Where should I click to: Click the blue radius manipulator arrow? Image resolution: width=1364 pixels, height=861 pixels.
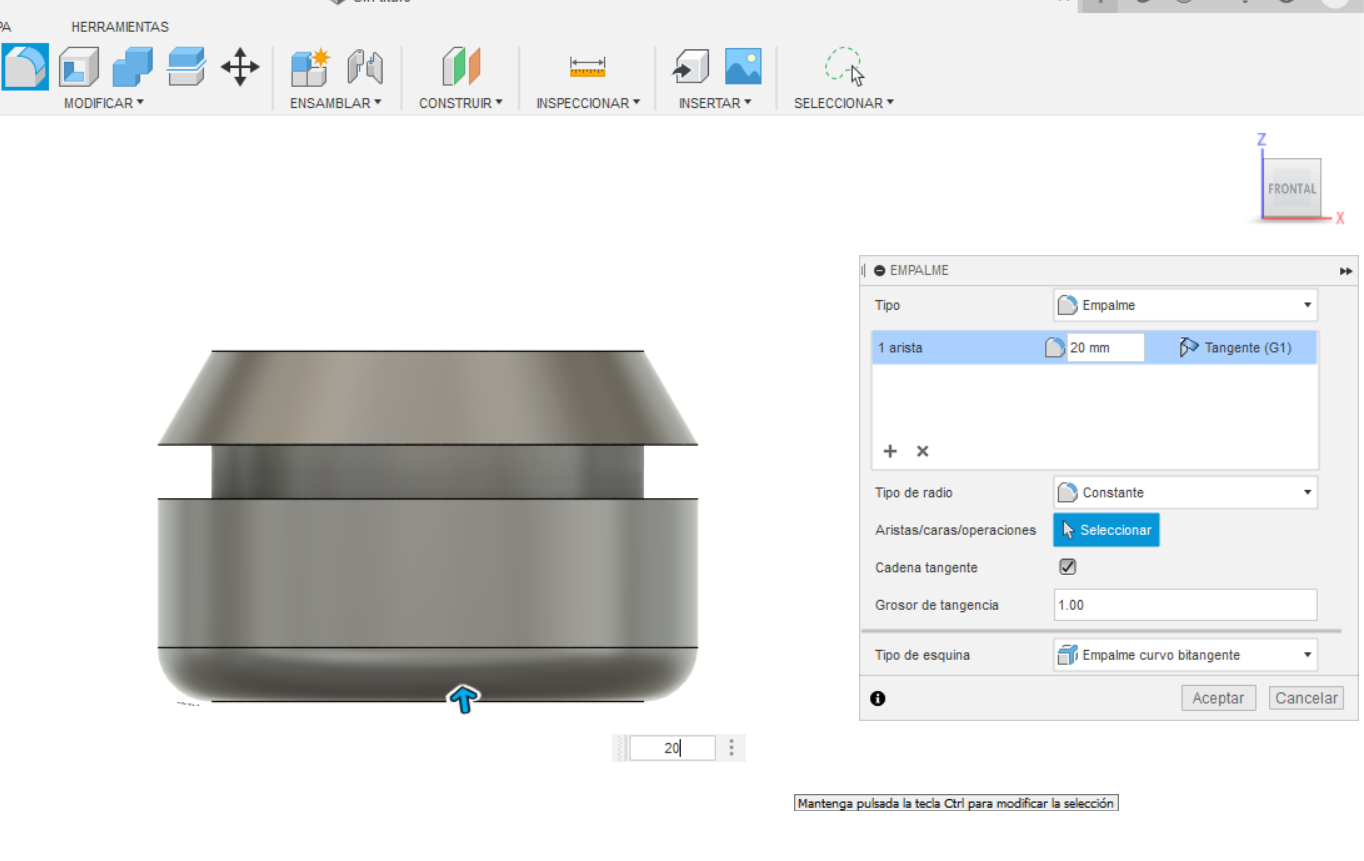coord(463,699)
